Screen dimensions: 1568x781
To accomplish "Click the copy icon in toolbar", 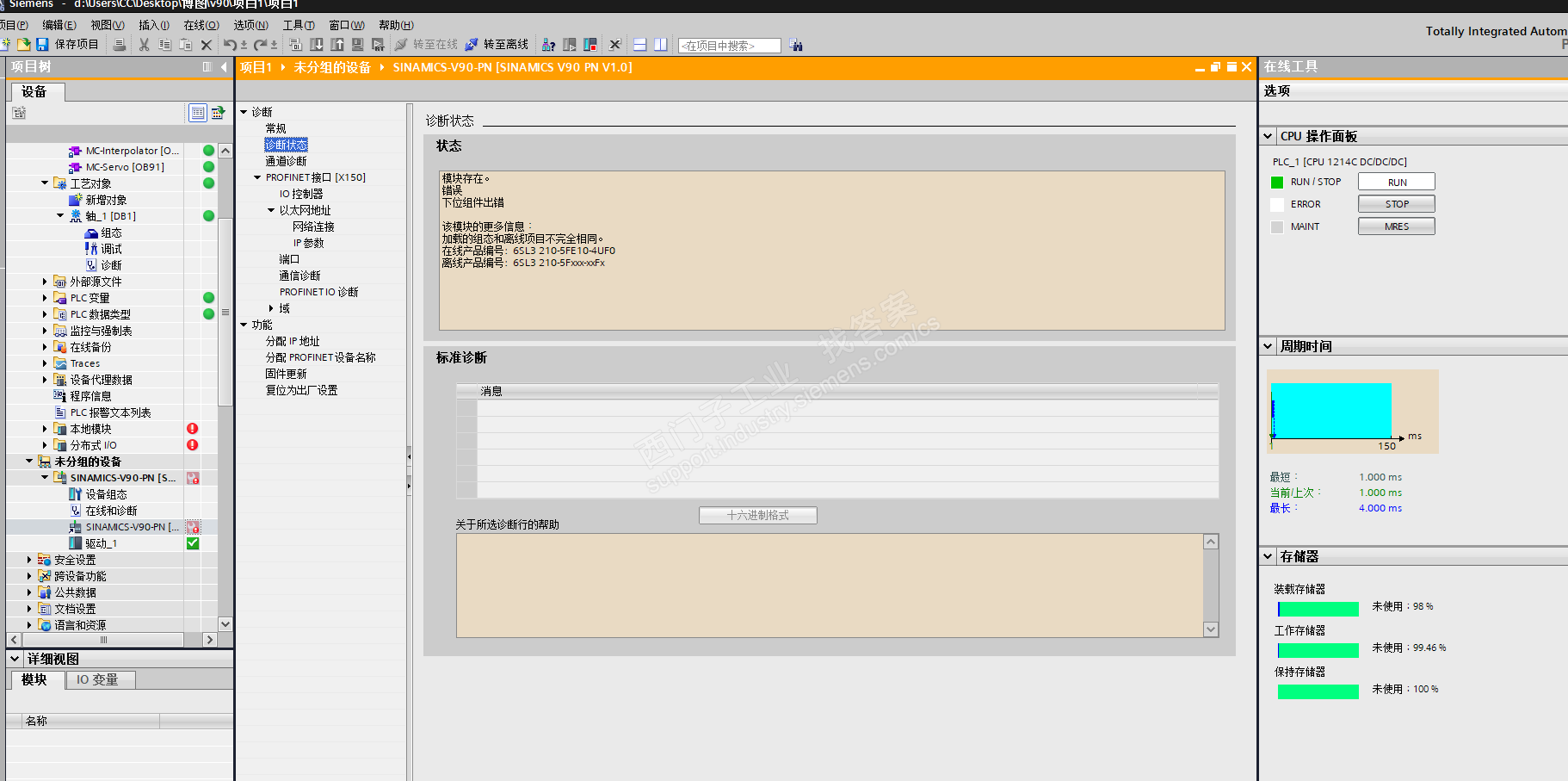I will pos(164,45).
